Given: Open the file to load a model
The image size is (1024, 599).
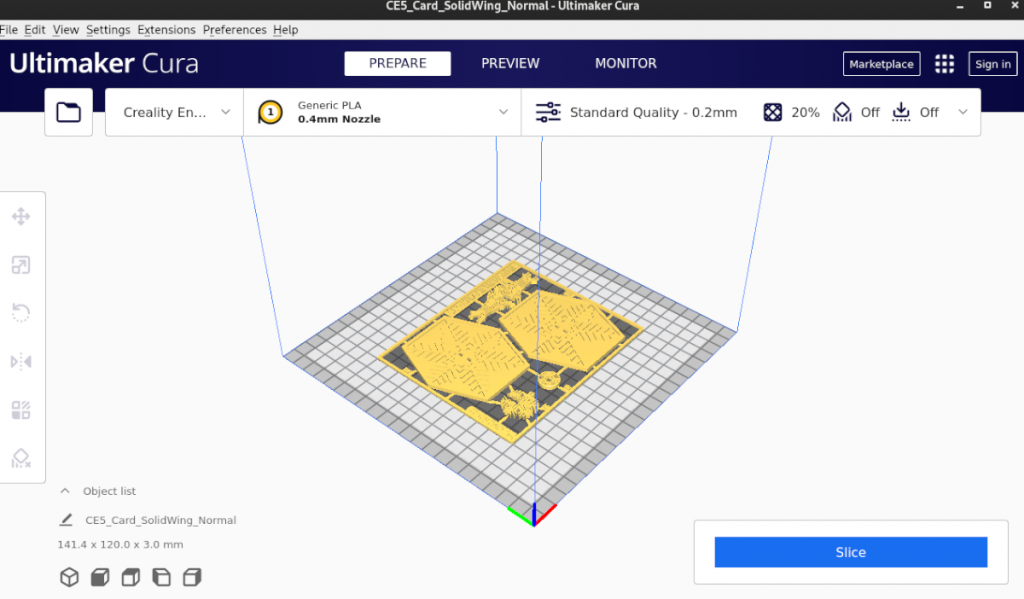Looking at the screenshot, I should 68,112.
